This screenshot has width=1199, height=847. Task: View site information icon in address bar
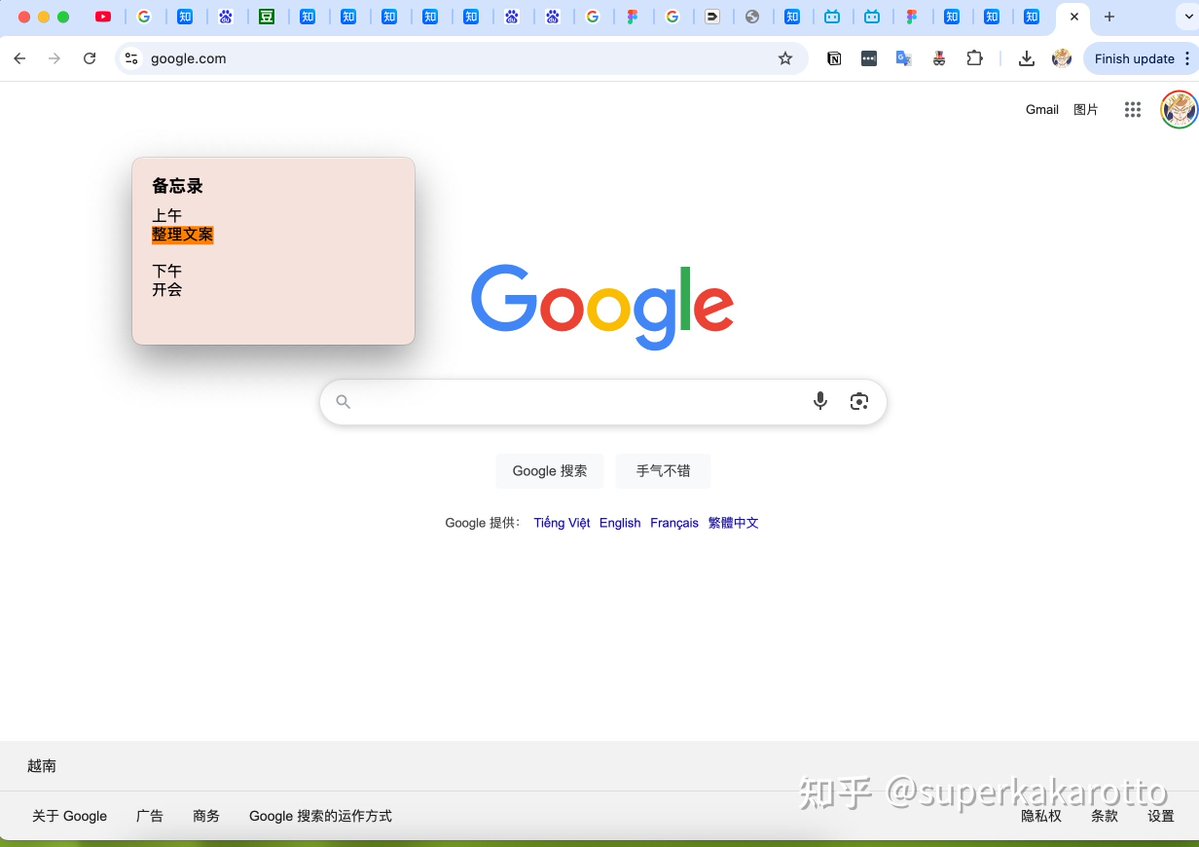pyautogui.click(x=132, y=58)
